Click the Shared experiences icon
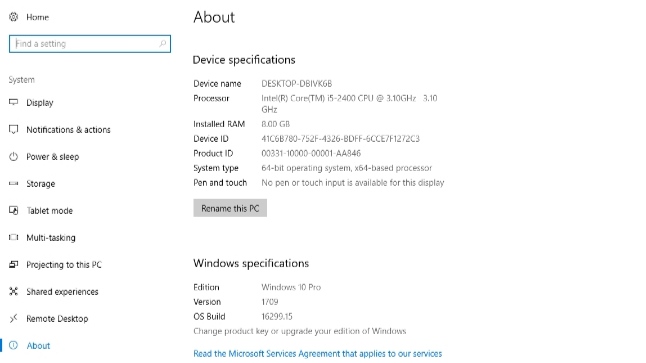This screenshot has height=363, width=646. coord(14,291)
